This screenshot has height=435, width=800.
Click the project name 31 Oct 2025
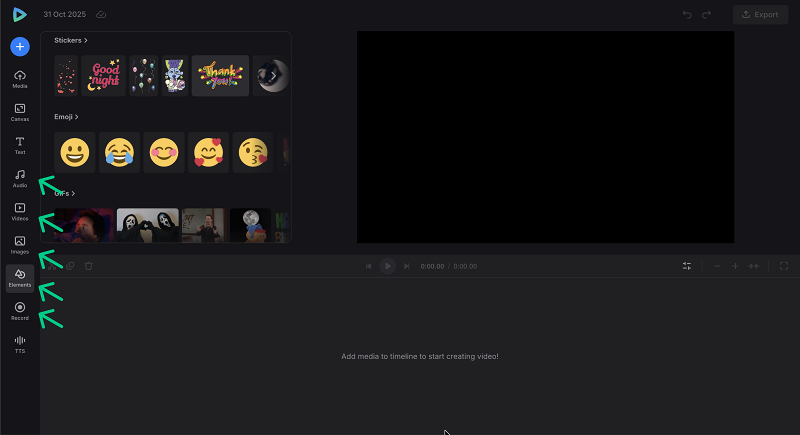pos(65,15)
